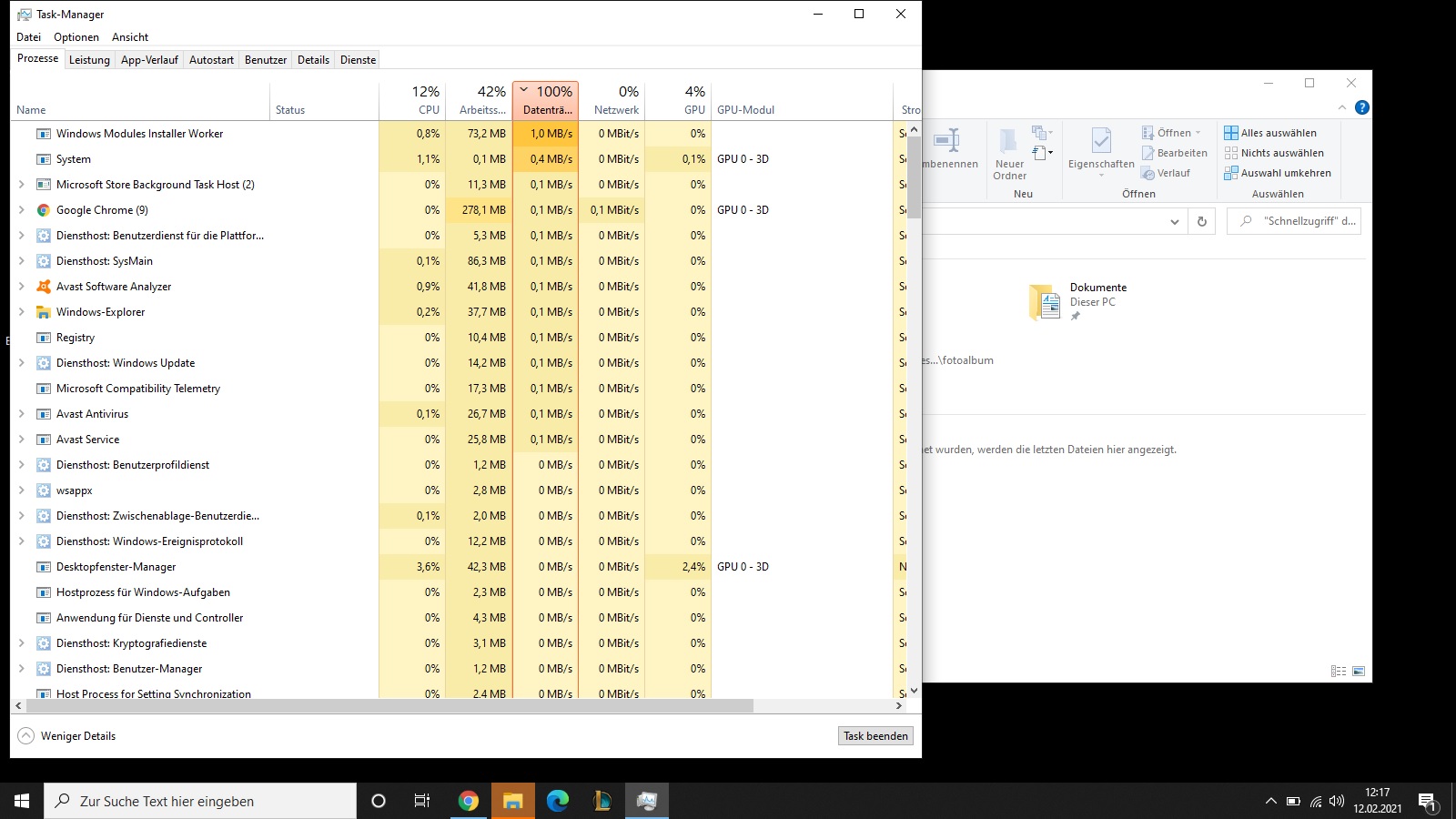
Task: Sort processes by the Arbeitsspeicher column
Action: coord(479,100)
